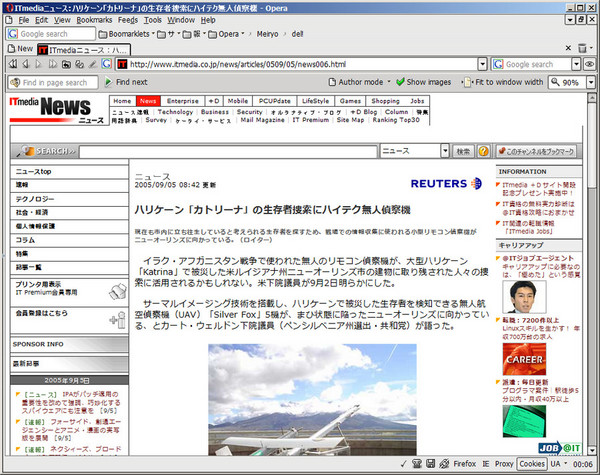Click the Rewind navigation icon

(13, 64)
